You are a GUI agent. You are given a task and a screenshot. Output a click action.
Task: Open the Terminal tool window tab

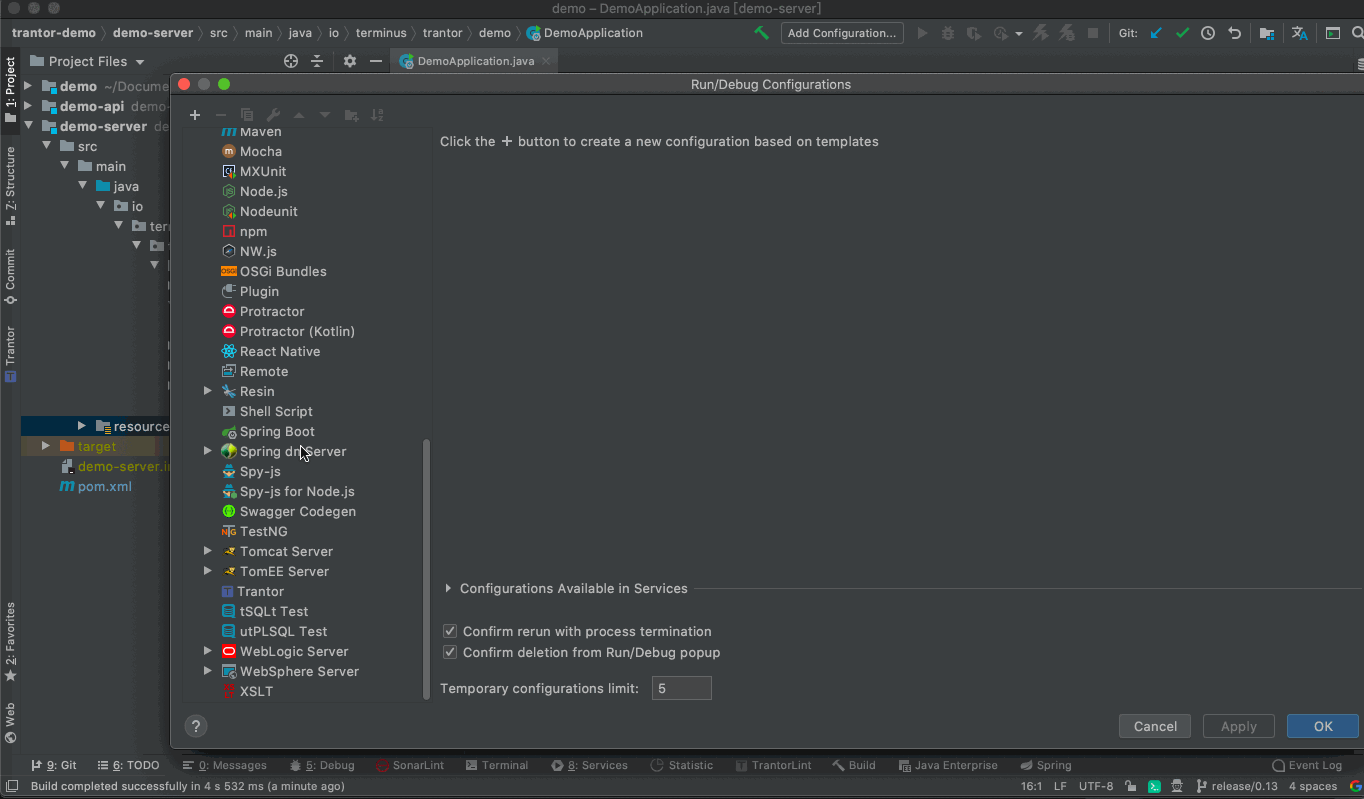495,765
